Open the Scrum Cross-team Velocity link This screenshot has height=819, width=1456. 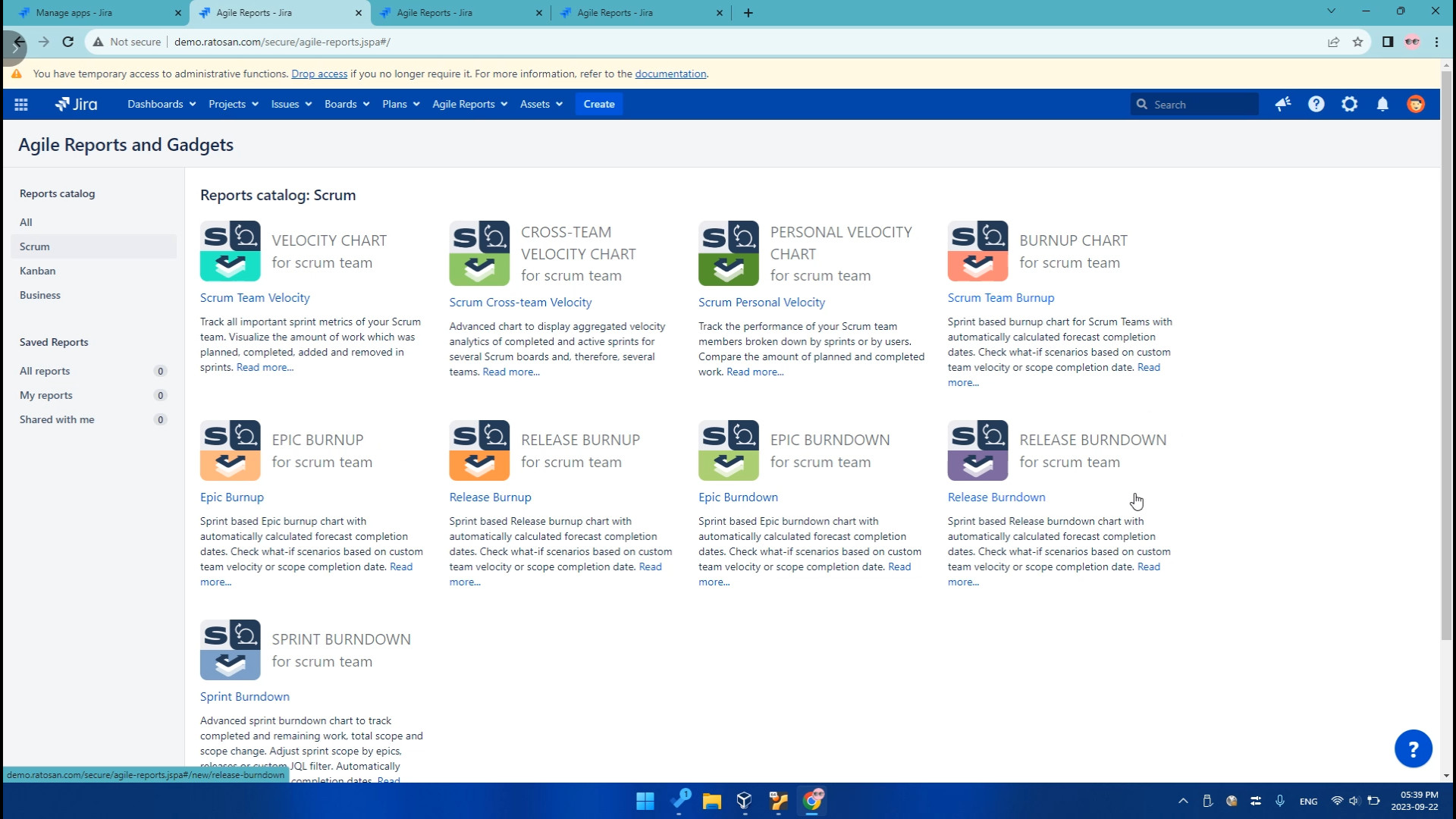pos(520,303)
